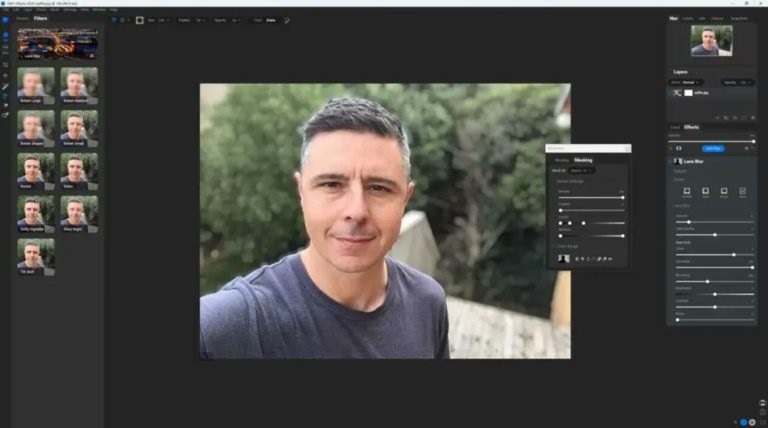Viewport: 768px width, 428px height.
Task: Click the mask icon beside Add Filter button
Action: click(x=679, y=148)
